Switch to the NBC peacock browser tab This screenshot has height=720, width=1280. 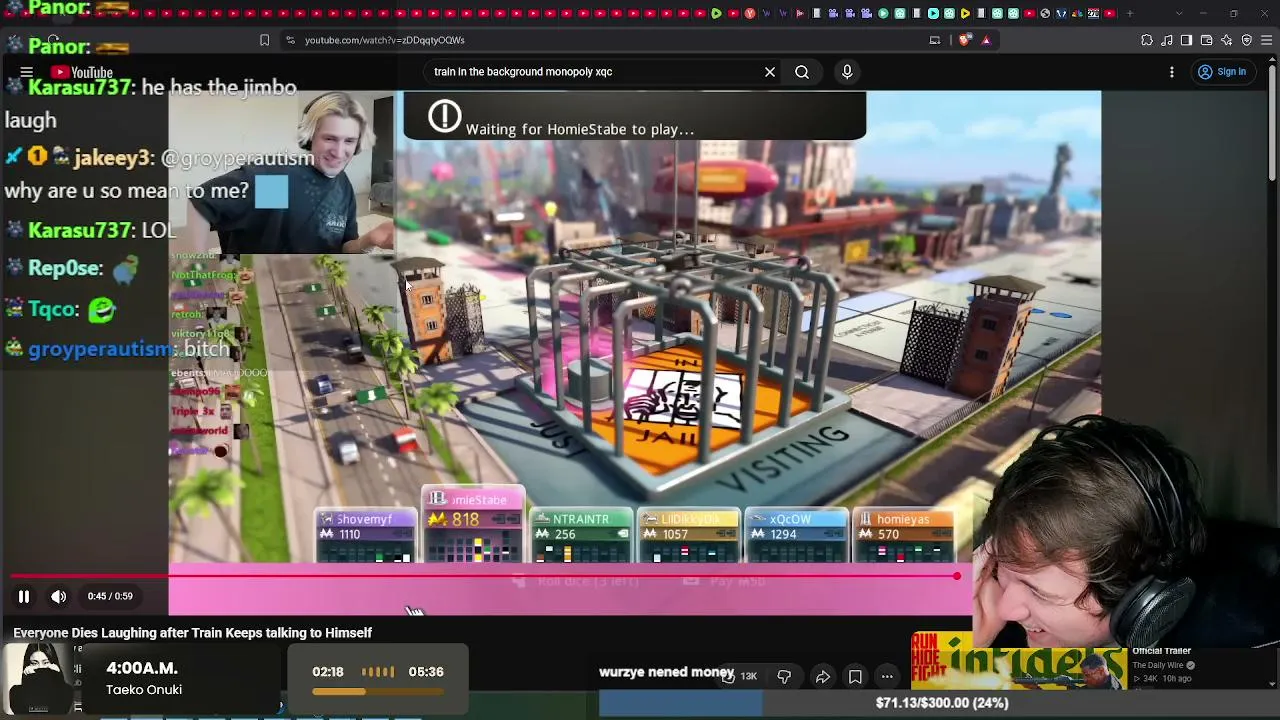point(1077,13)
